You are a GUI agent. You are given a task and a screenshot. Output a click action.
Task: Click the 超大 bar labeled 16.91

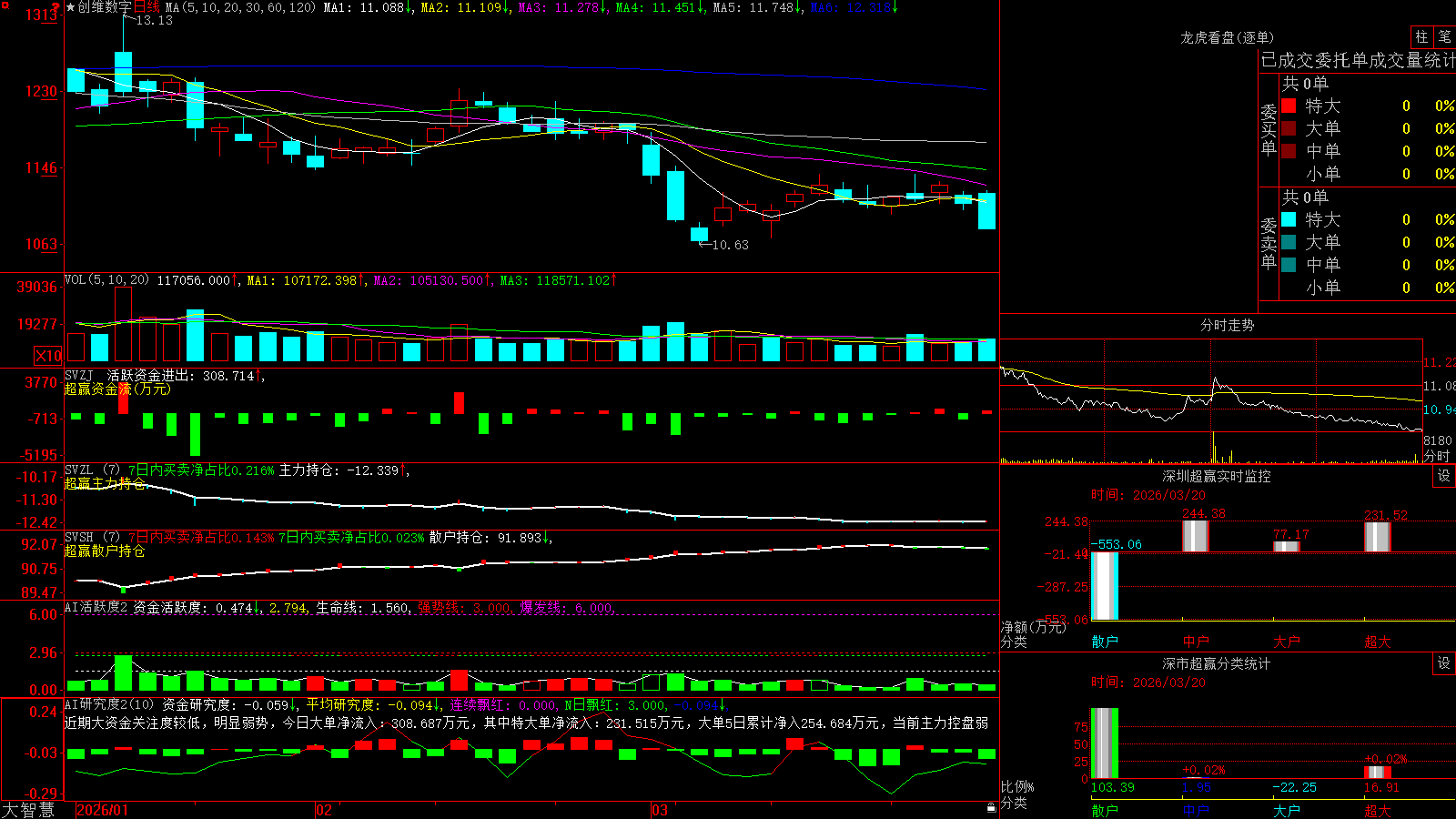pos(1377,772)
